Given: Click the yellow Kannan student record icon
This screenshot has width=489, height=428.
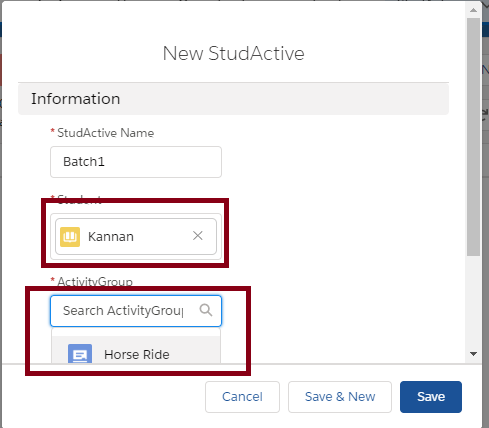Looking at the screenshot, I should coord(70,237).
